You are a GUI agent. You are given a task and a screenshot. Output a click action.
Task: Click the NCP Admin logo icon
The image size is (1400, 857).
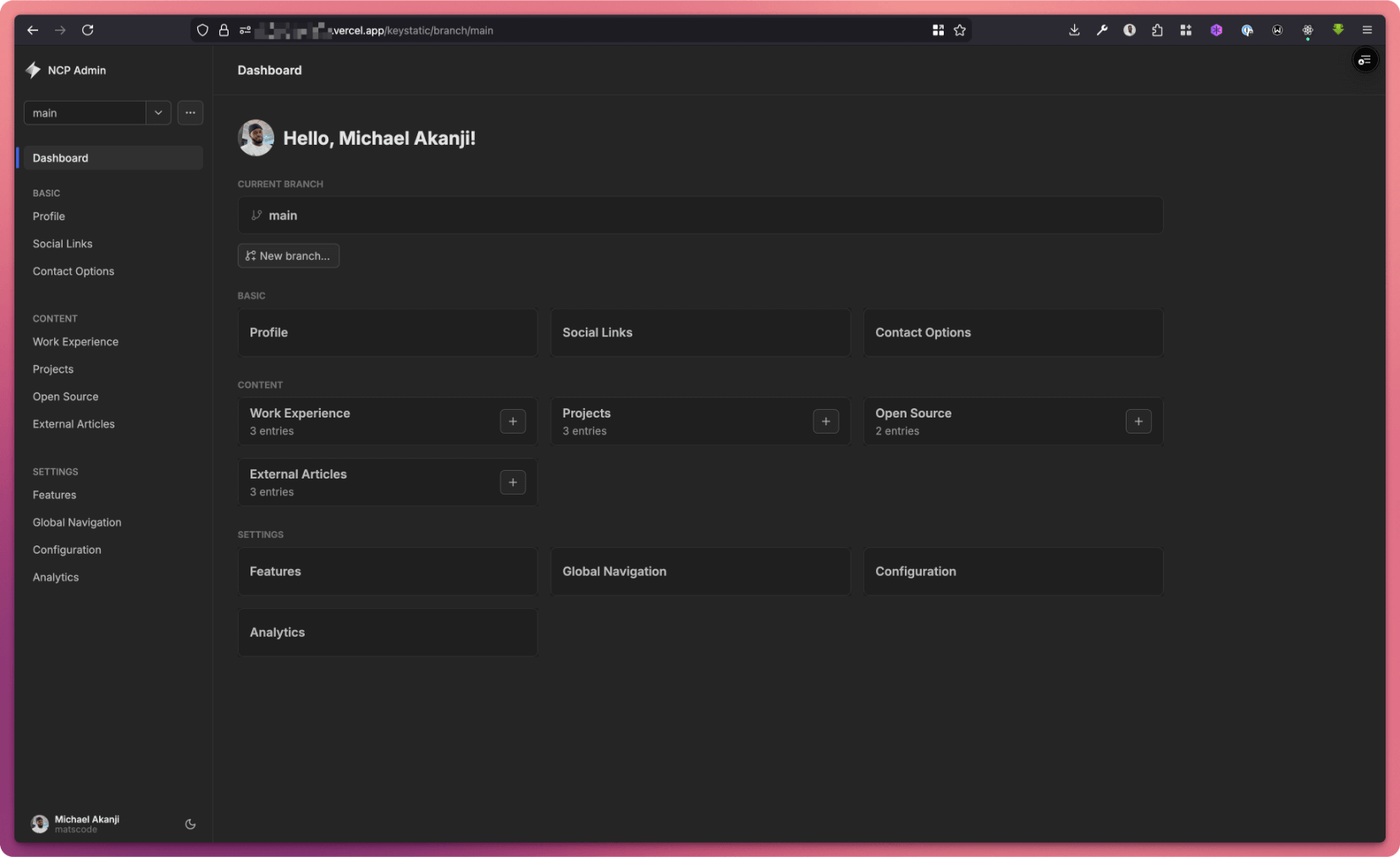pyautogui.click(x=33, y=70)
